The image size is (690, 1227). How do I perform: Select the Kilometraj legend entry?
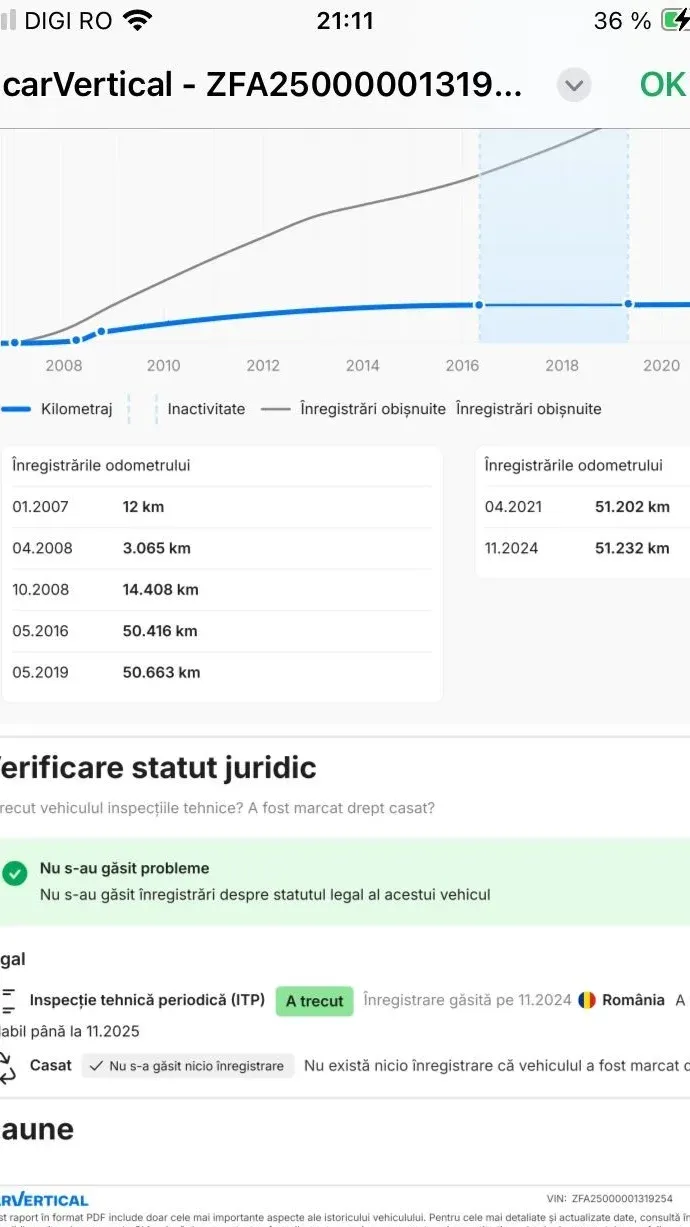tap(57, 409)
